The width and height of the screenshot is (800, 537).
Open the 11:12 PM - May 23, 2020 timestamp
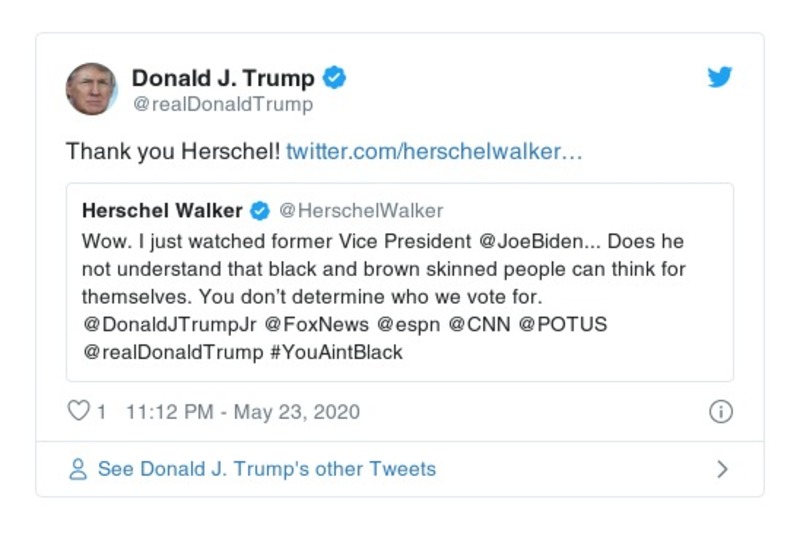point(243,412)
